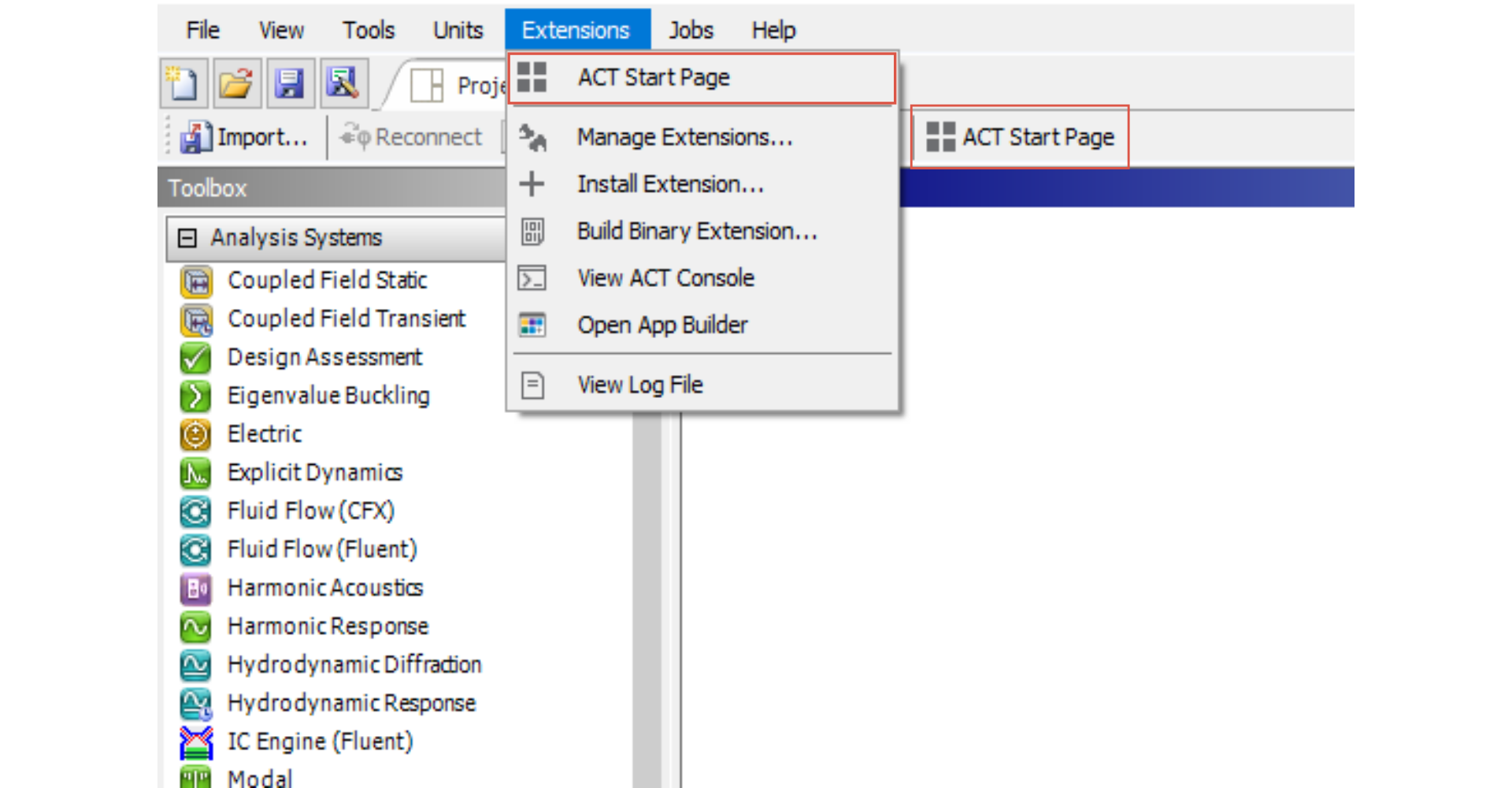The height and width of the screenshot is (788, 1512).
Task: Choose Install Extension menu entry
Action: 702,184
